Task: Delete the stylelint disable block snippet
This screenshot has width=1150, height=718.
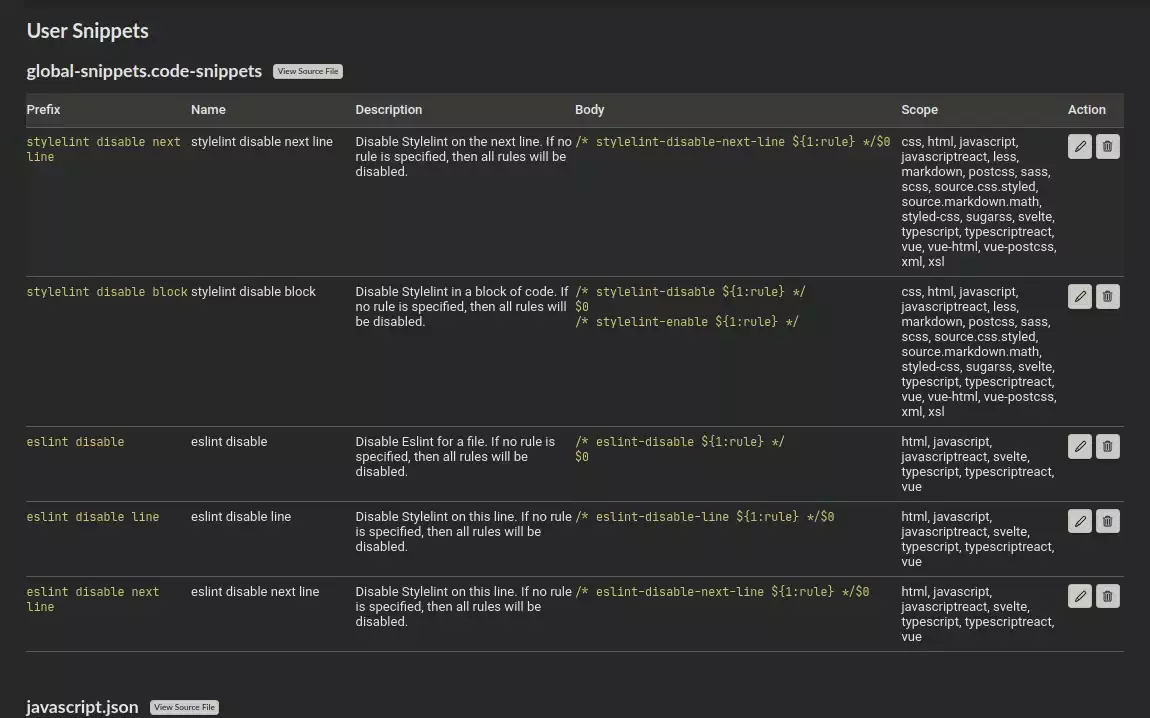Action: click(1107, 296)
